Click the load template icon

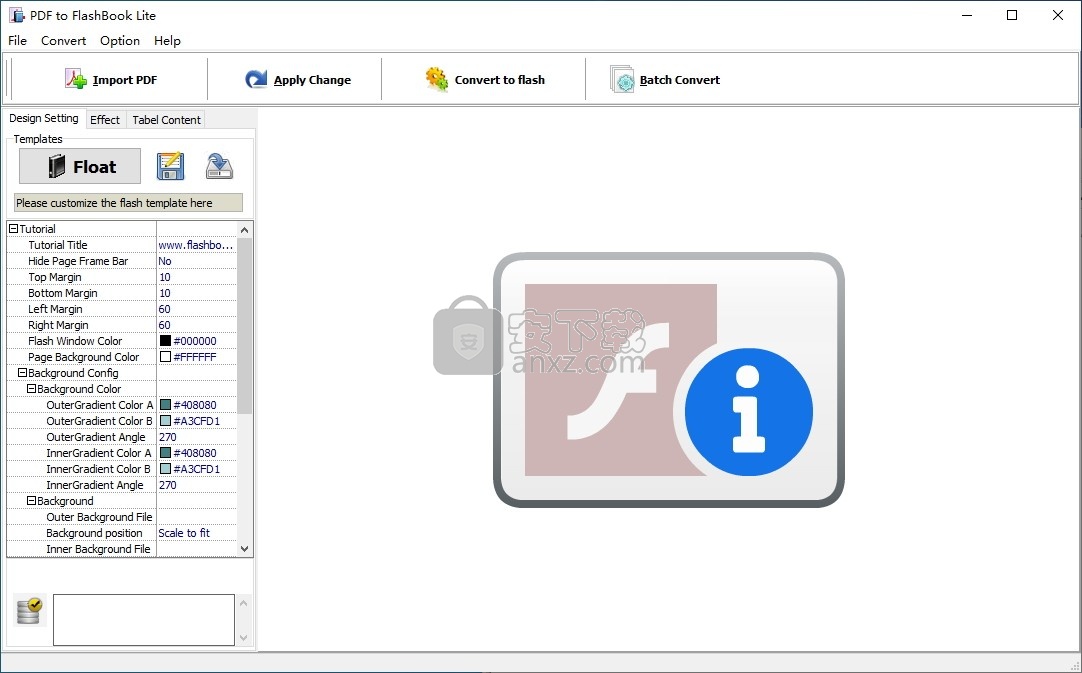219,166
